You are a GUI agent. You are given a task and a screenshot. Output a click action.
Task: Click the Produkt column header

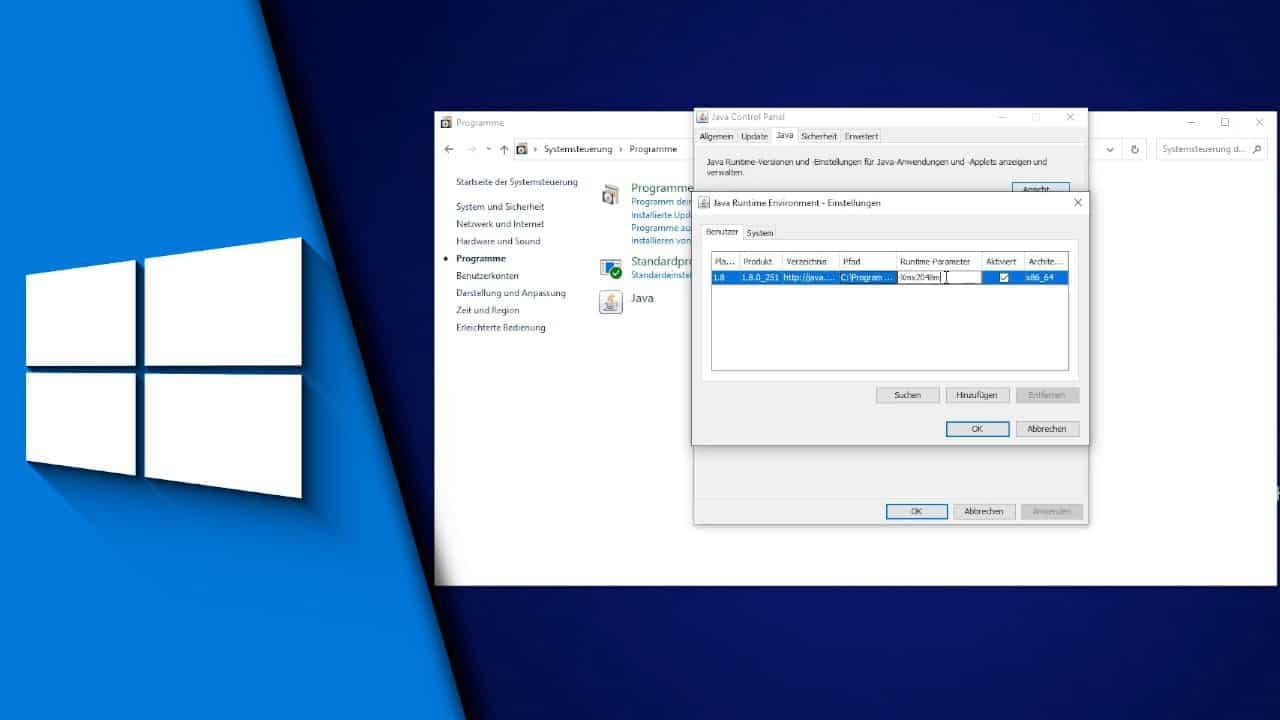click(x=759, y=261)
